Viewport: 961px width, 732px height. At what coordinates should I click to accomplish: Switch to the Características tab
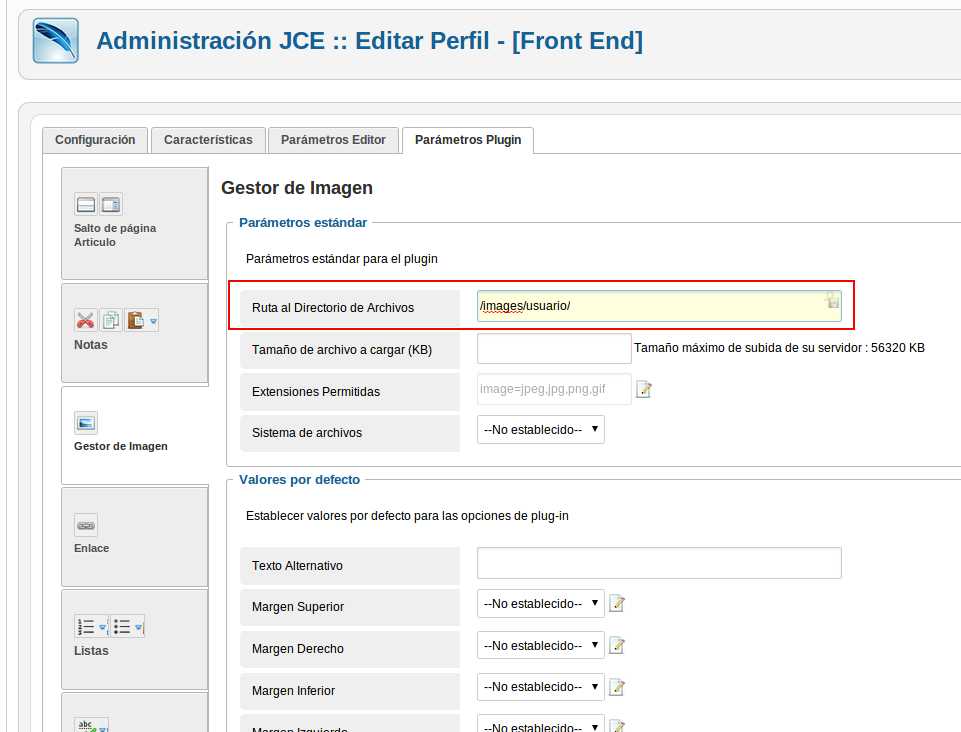click(x=208, y=140)
